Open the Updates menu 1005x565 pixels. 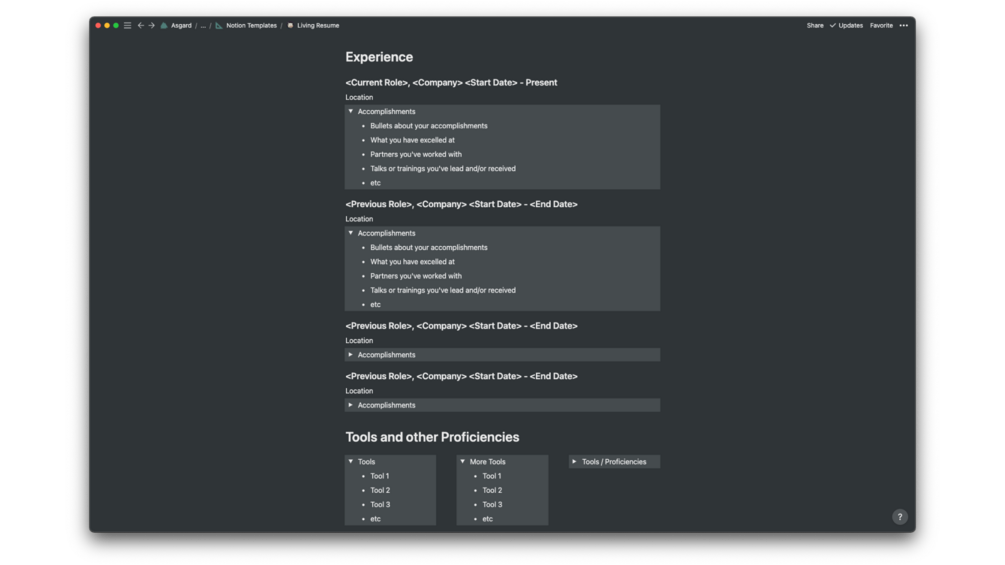[847, 26]
